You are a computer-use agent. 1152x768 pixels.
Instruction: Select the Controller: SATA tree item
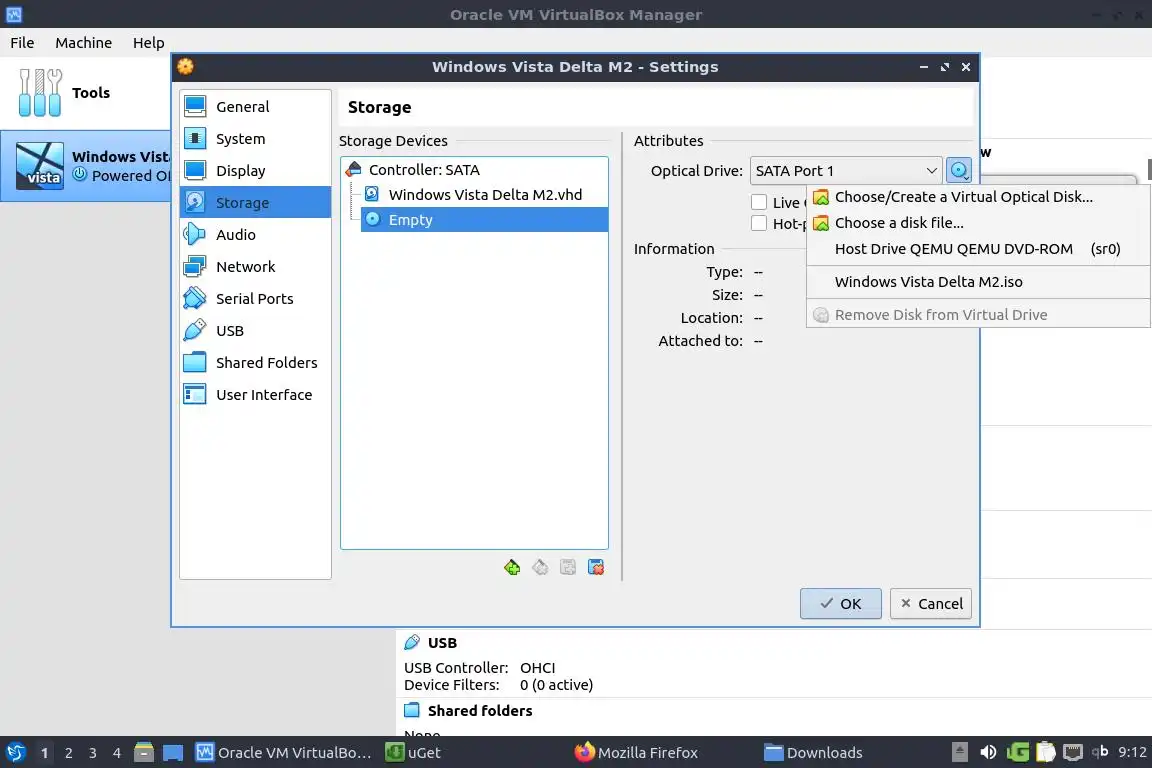475,170
